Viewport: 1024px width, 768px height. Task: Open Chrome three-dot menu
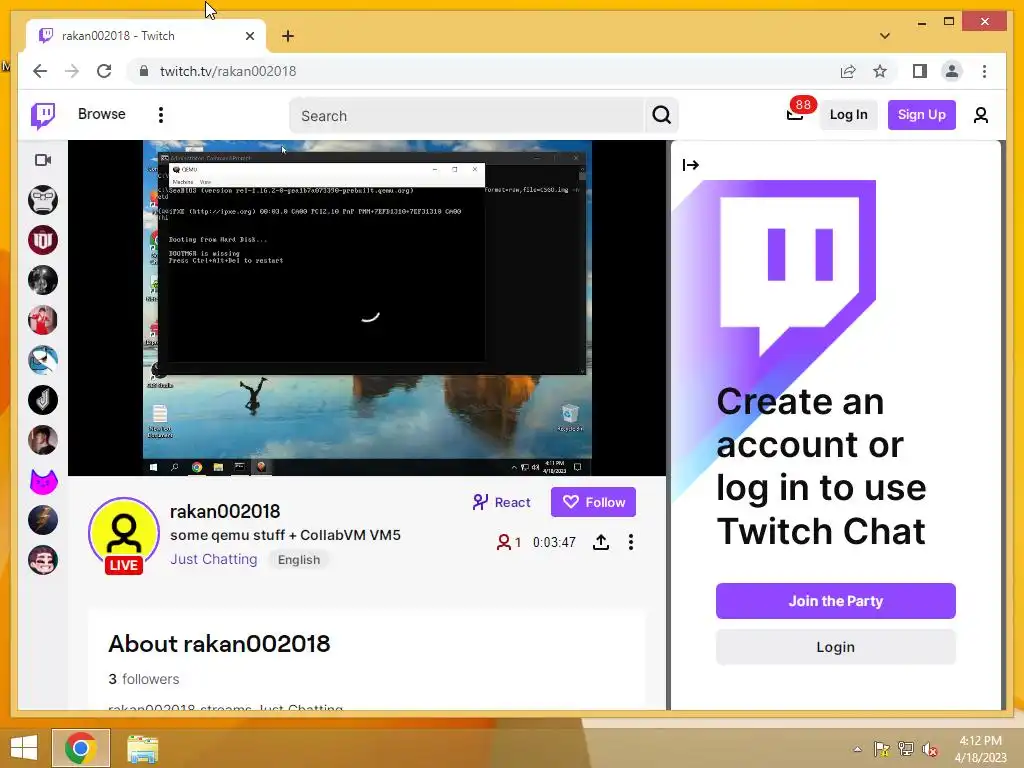(984, 71)
